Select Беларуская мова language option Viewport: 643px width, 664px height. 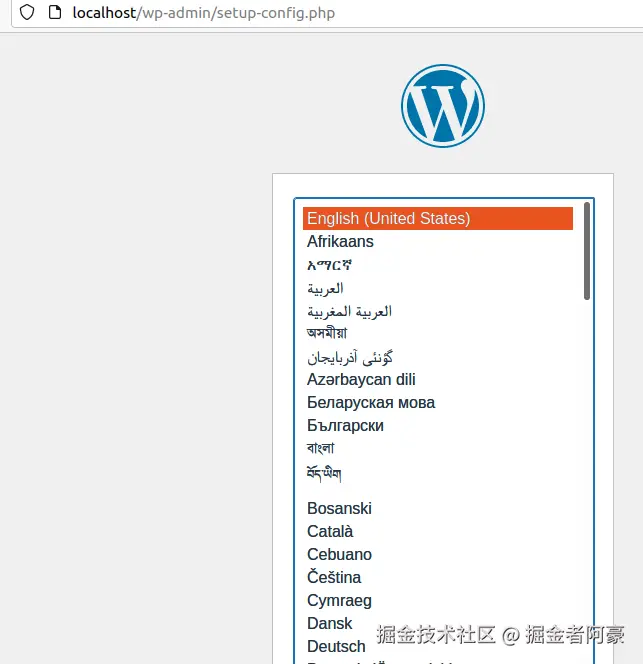tap(438, 402)
